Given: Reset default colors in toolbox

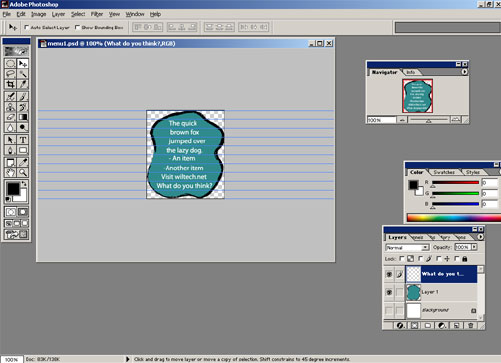Looking at the screenshot, I should pyautogui.click(x=8, y=199).
